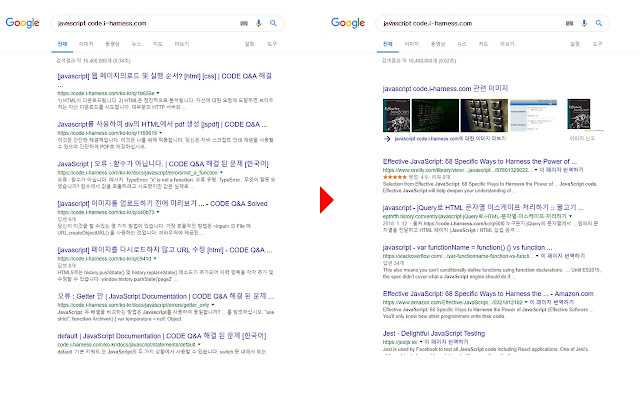Open the first book cover image thumbnail
The image size is (640, 400).
[x=396, y=115]
